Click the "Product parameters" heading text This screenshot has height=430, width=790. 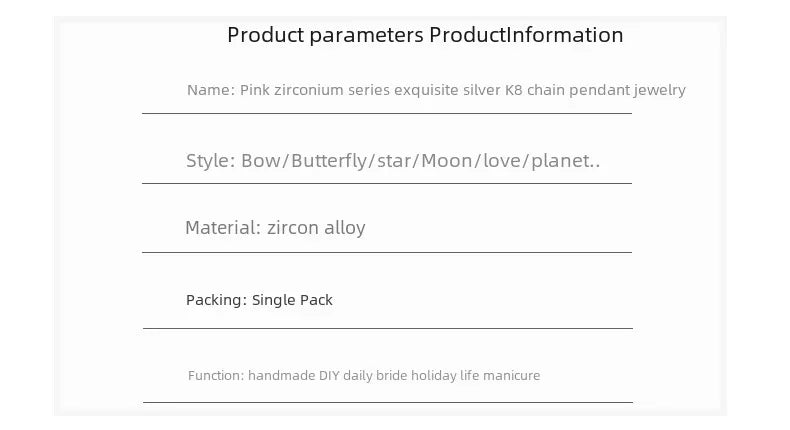(x=326, y=35)
